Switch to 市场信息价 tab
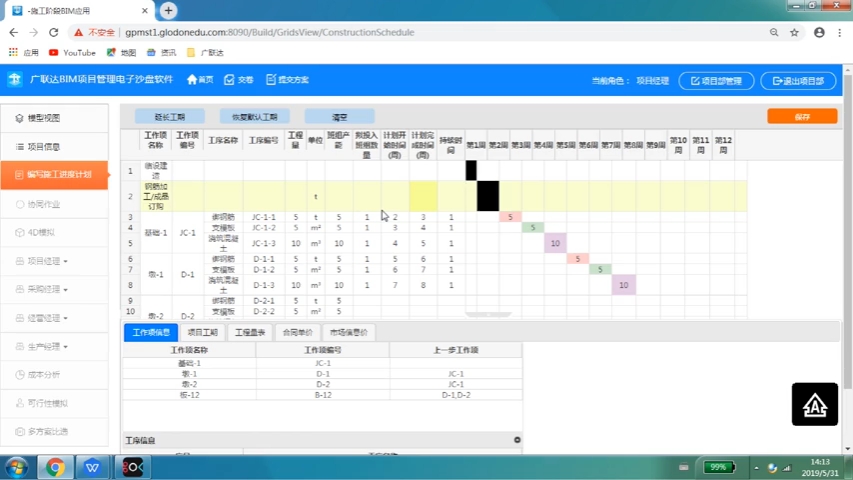The width and height of the screenshot is (853, 480). 349,332
